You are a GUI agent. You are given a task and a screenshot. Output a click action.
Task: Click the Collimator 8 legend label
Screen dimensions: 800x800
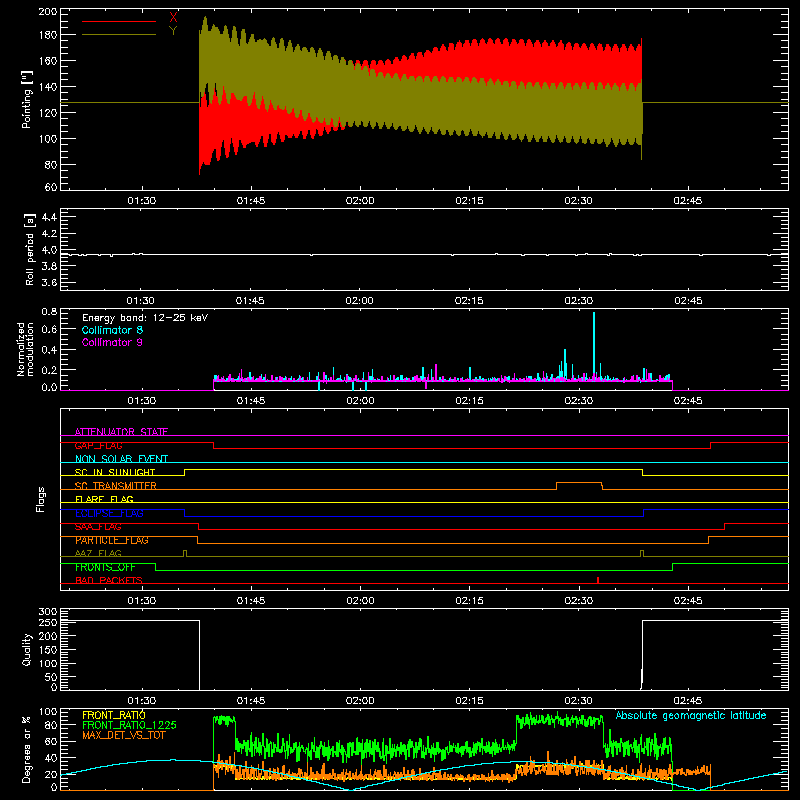[112, 330]
